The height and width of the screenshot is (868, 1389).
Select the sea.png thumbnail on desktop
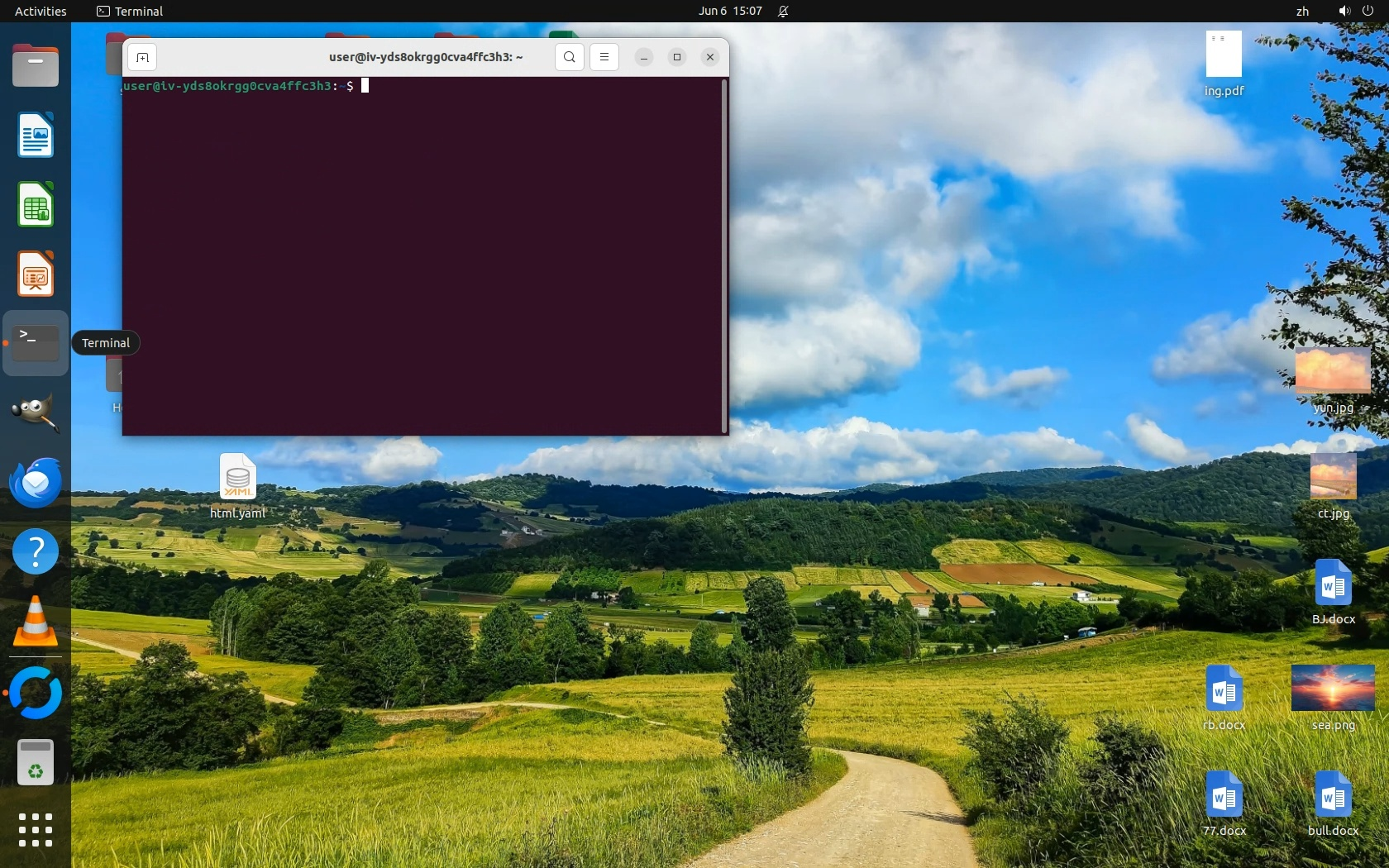(1333, 688)
